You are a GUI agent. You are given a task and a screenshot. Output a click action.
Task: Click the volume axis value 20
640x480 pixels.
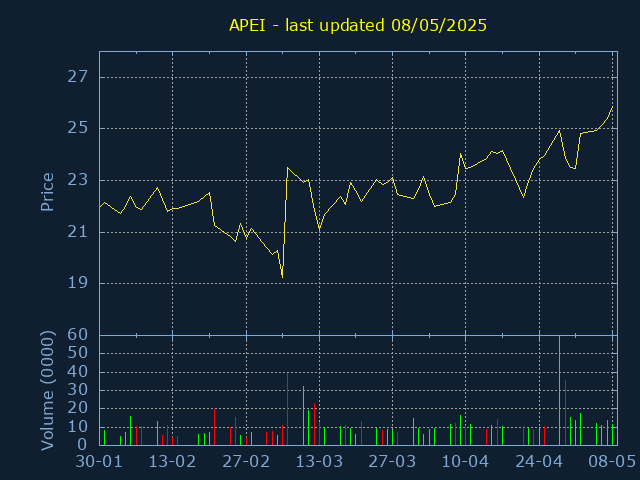[78, 409]
